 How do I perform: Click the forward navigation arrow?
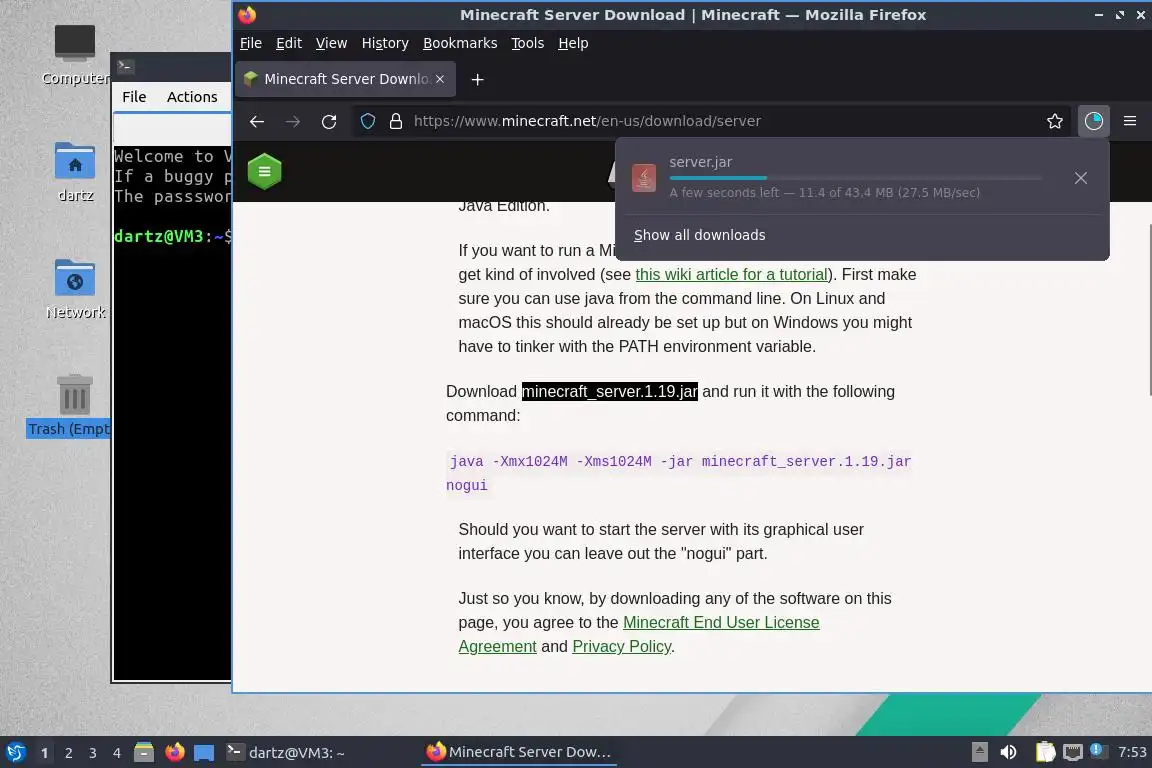(292, 121)
